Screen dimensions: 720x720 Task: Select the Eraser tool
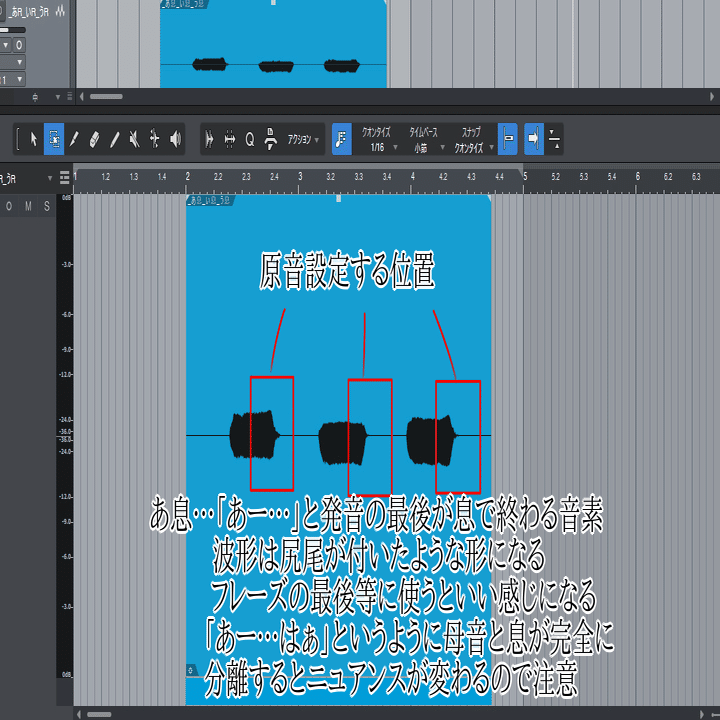(94, 139)
